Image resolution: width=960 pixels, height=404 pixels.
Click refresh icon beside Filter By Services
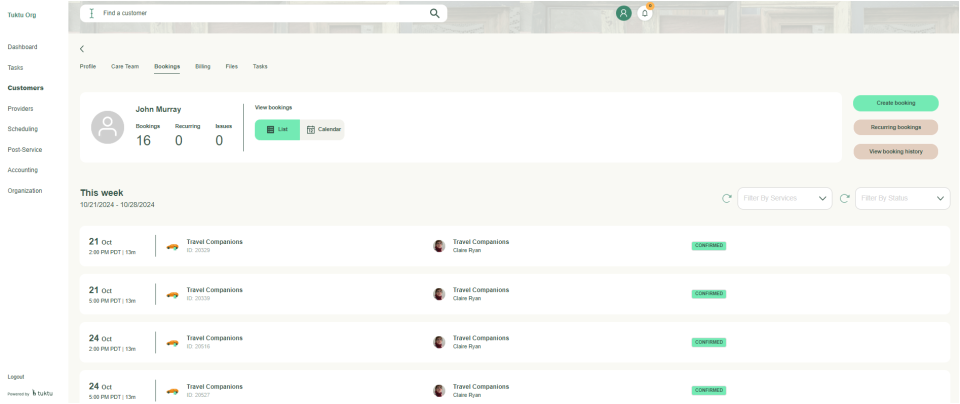[x=727, y=198]
